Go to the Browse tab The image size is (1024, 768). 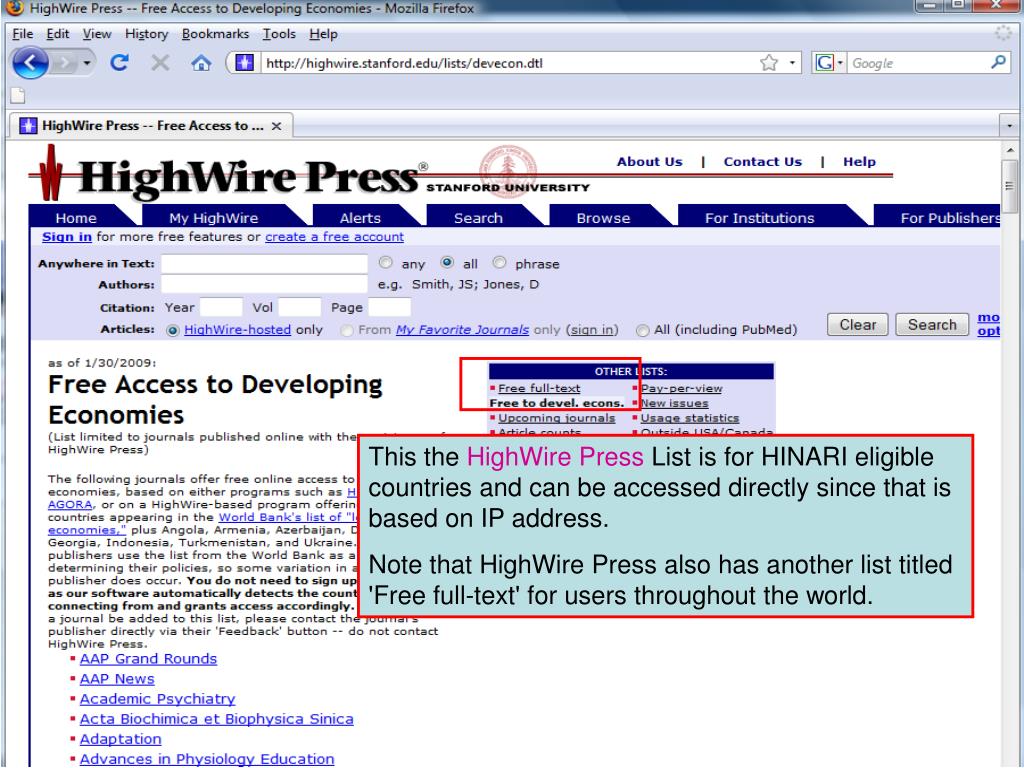(x=603, y=218)
